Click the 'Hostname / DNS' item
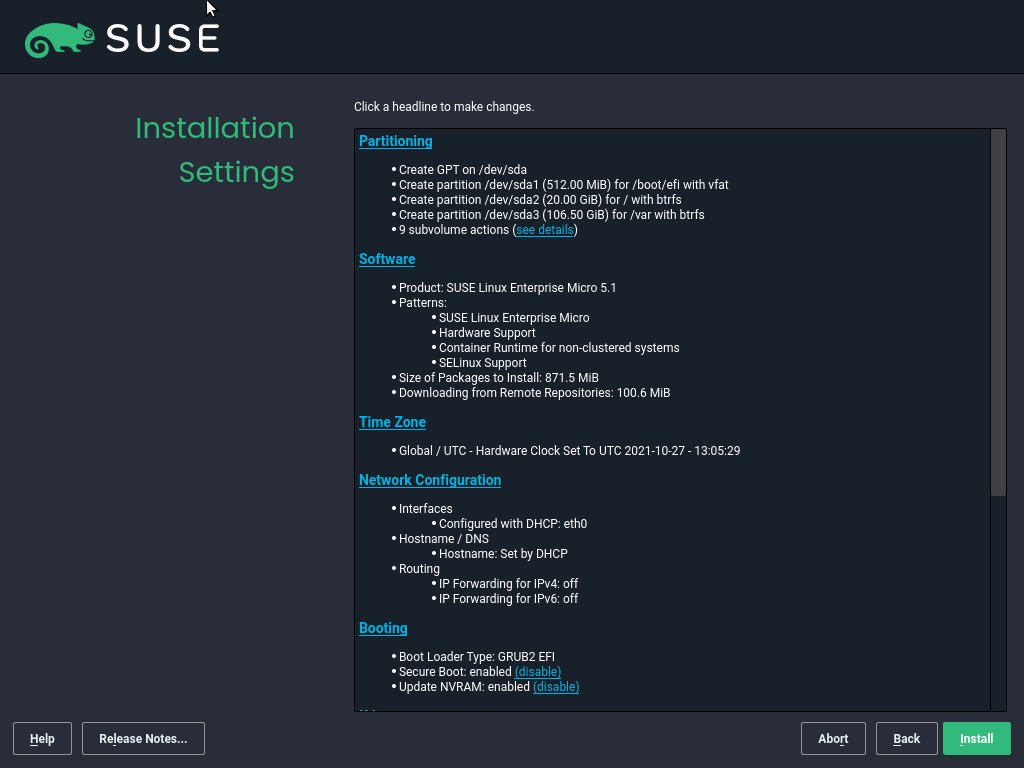1024x768 pixels. click(x=443, y=539)
